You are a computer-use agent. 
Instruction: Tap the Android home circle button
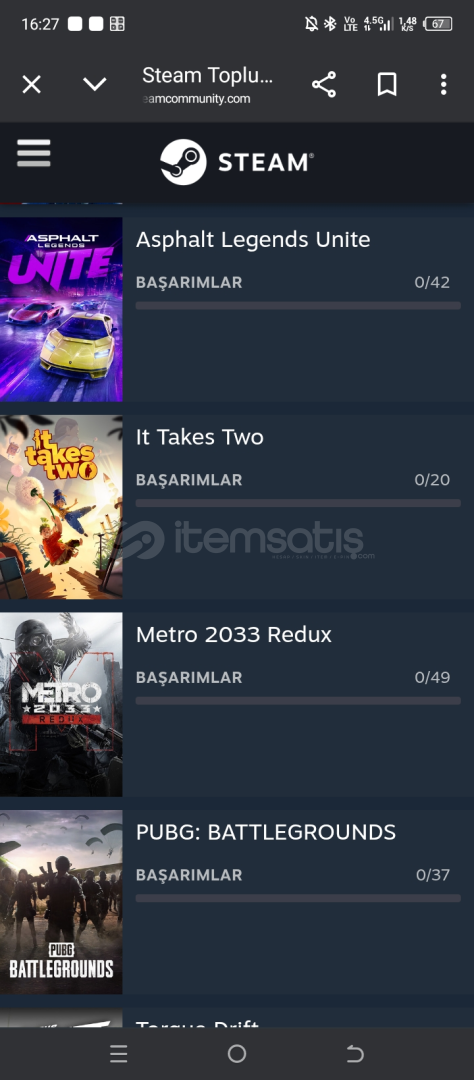[237, 1053]
